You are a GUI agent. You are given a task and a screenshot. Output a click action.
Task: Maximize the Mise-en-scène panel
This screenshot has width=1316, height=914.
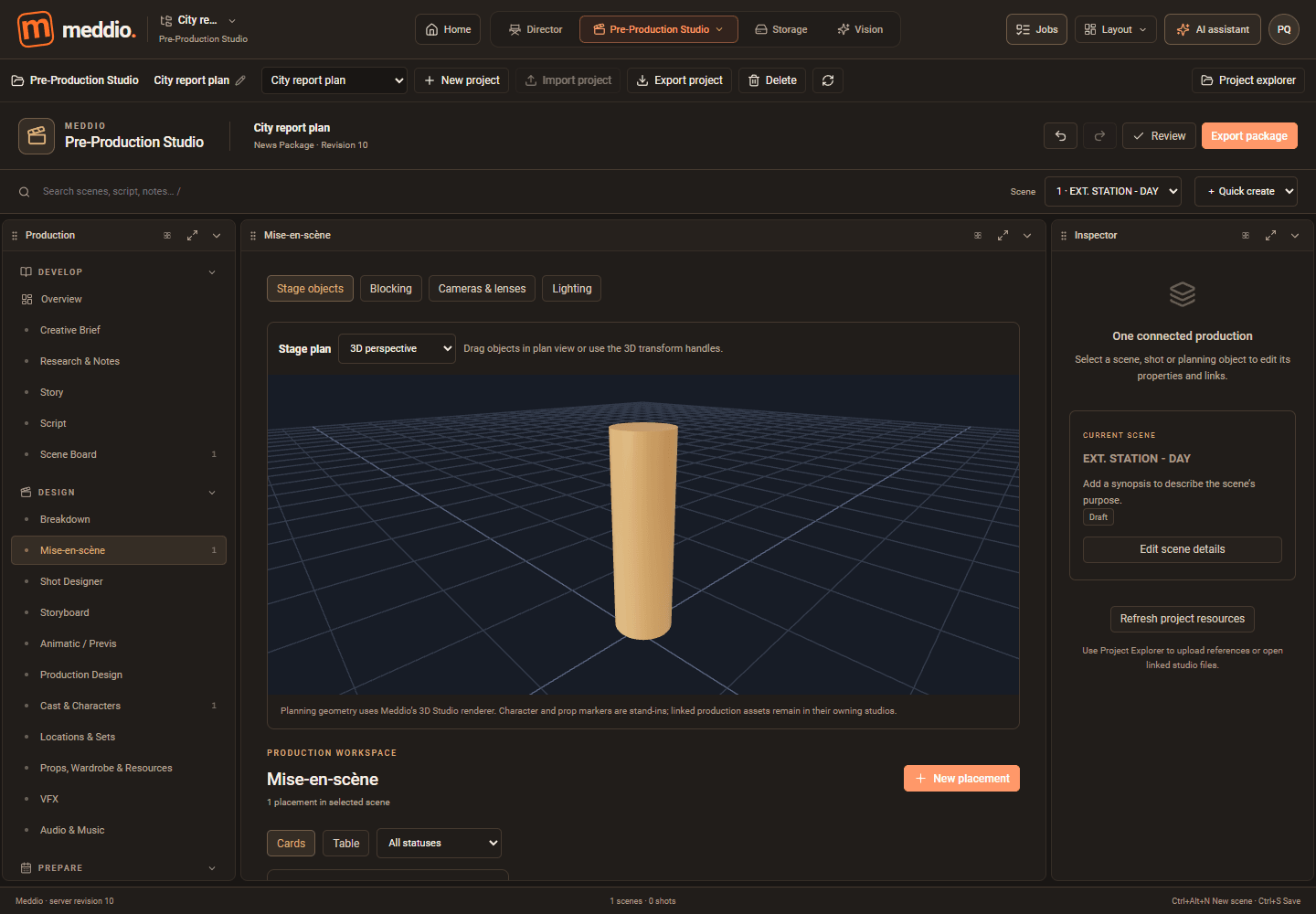(1003, 236)
